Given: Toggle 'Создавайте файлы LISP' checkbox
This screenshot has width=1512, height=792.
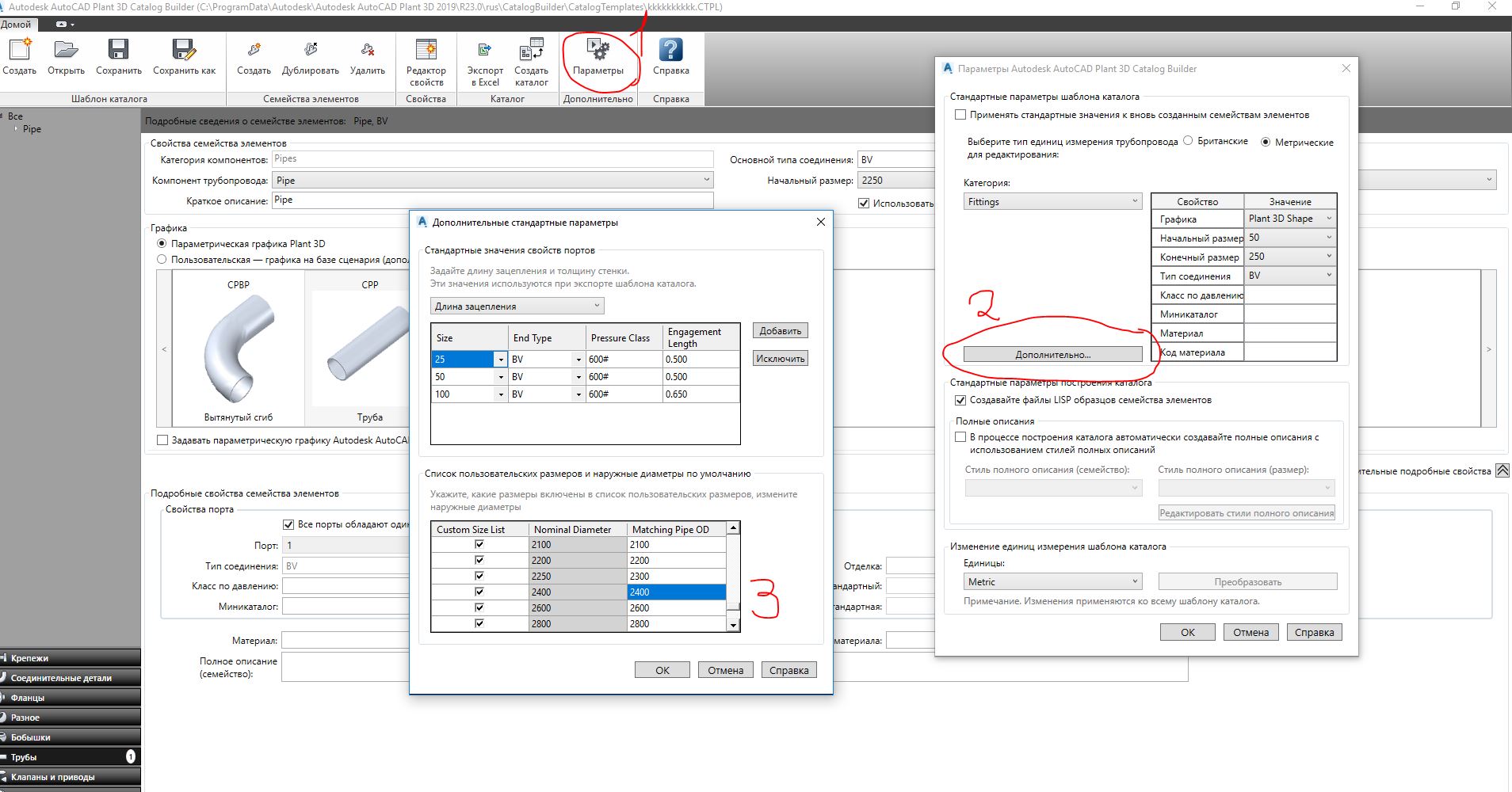Looking at the screenshot, I should 960,400.
